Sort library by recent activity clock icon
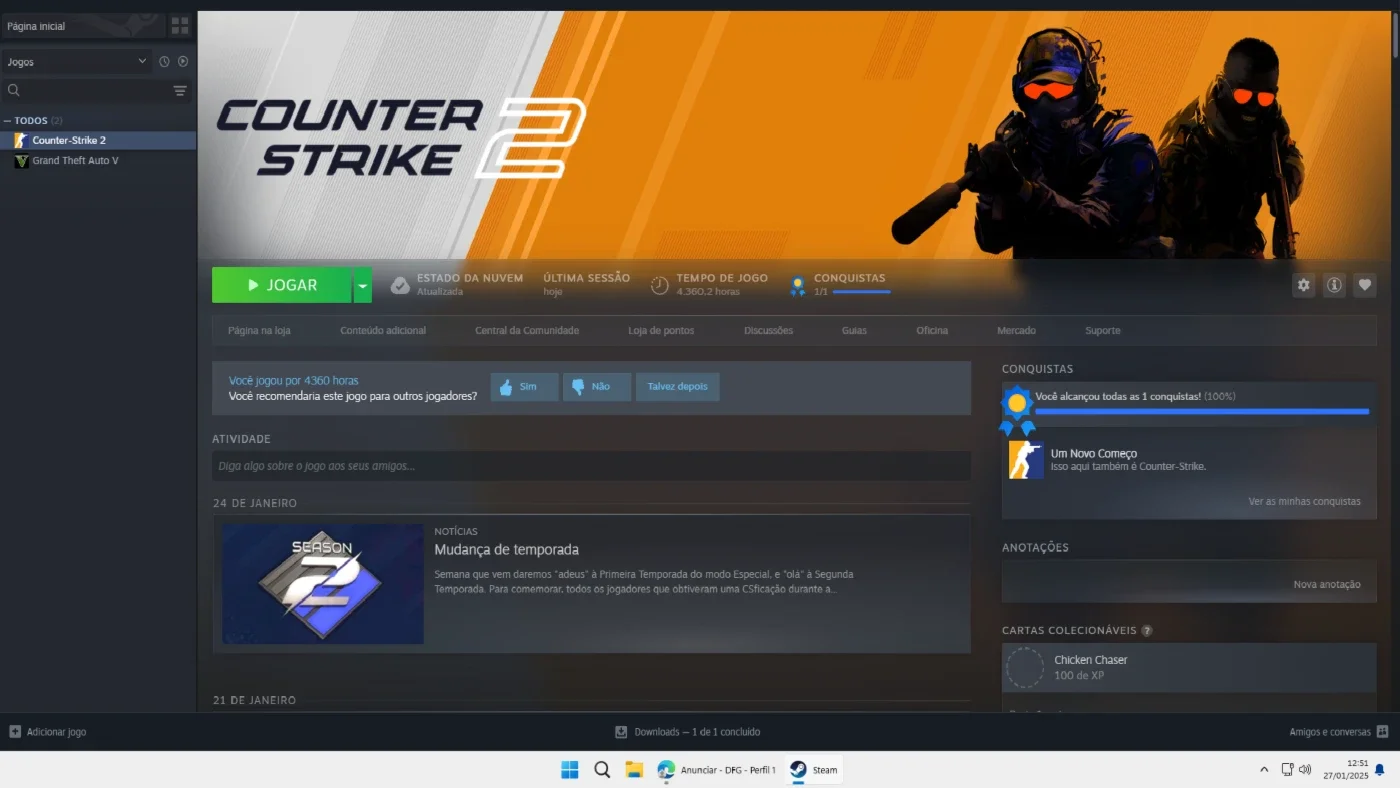This screenshot has height=788, width=1400. [164, 62]
